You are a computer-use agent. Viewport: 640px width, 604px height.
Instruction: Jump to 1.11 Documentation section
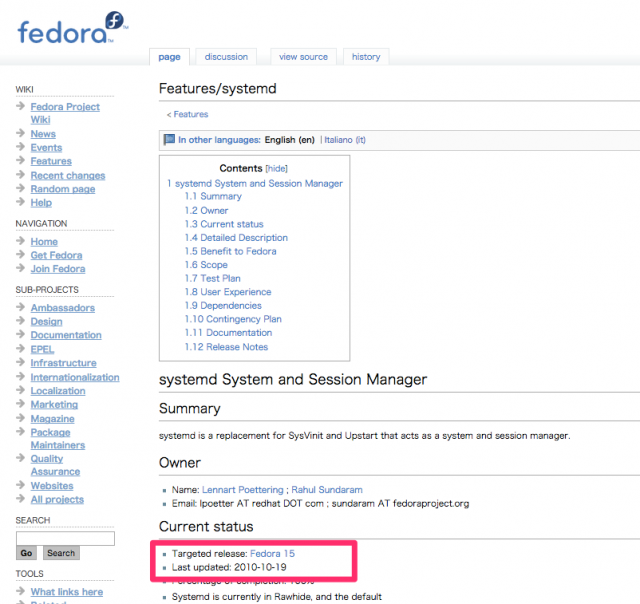pos(229,333)
